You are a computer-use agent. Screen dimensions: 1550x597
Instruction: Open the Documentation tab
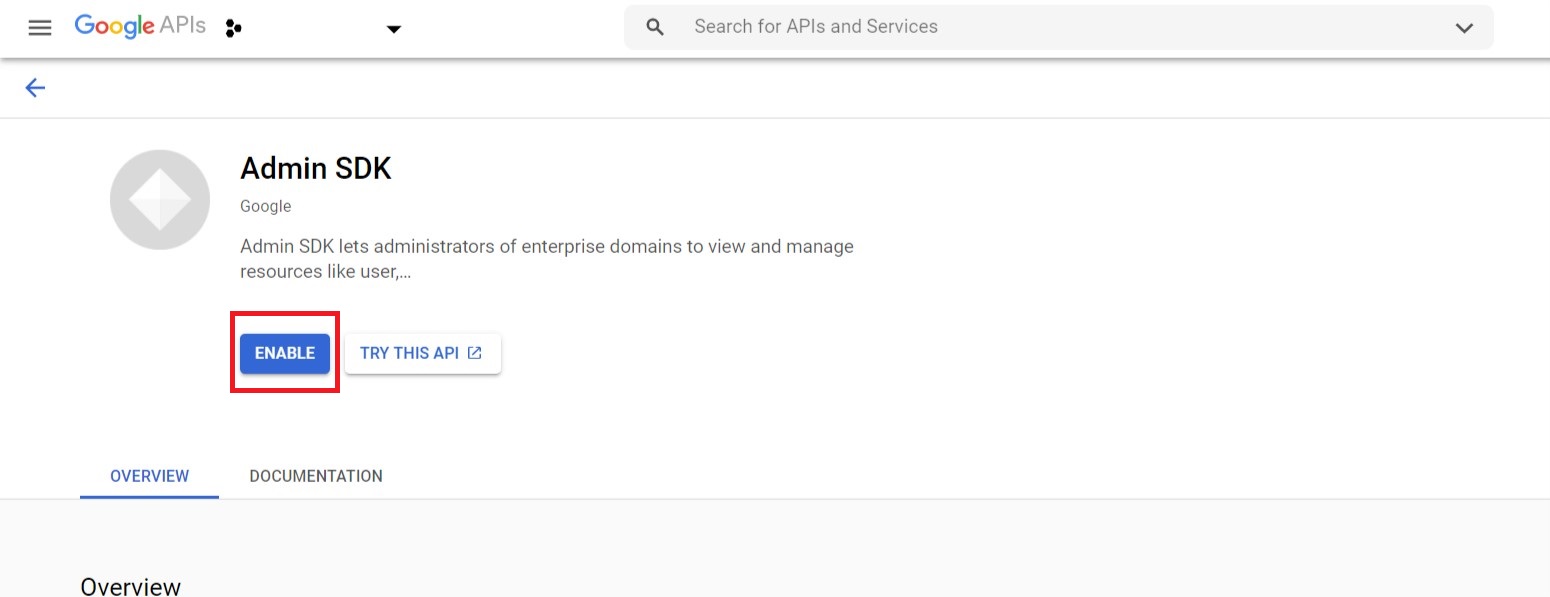coord(316,476)
